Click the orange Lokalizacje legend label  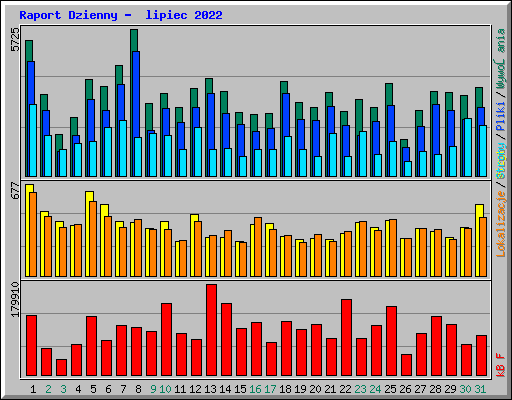(x=500, y=223)
